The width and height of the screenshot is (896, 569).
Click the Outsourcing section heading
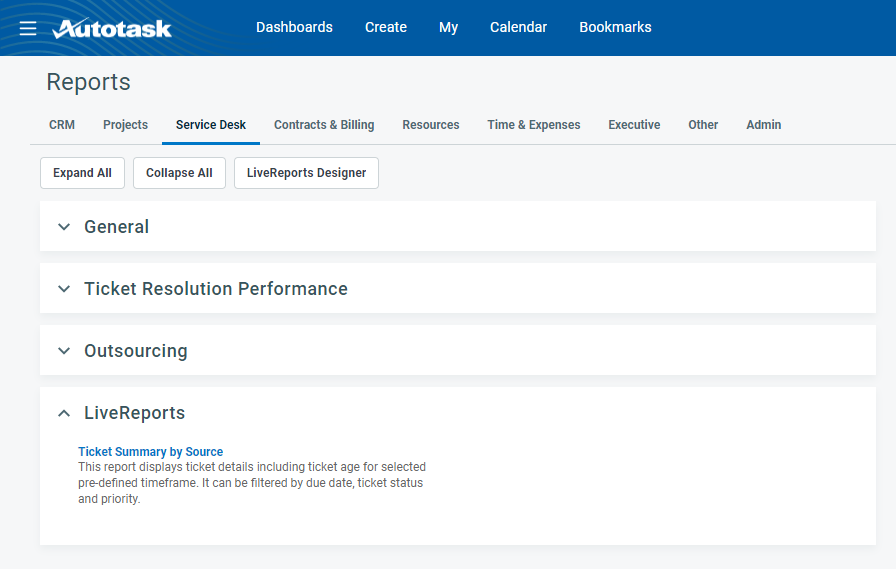point(136,351)
